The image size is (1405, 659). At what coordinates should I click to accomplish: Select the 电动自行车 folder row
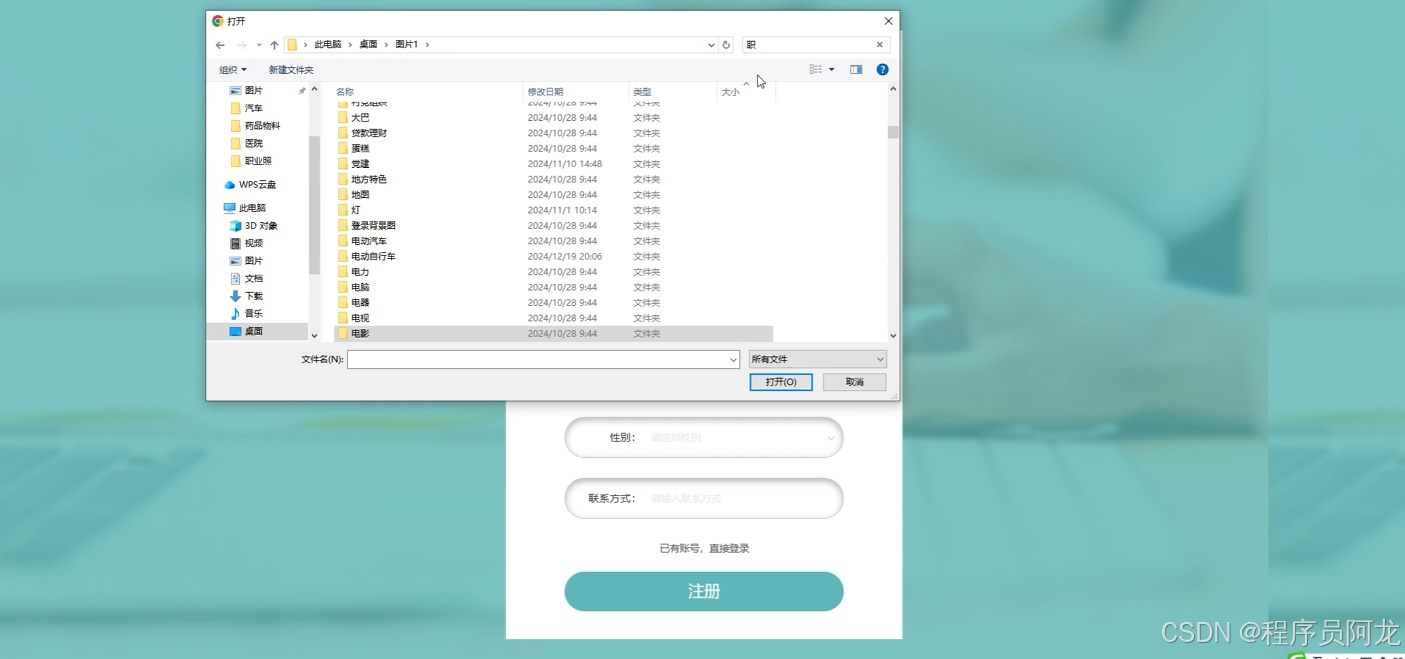(554, 257)
